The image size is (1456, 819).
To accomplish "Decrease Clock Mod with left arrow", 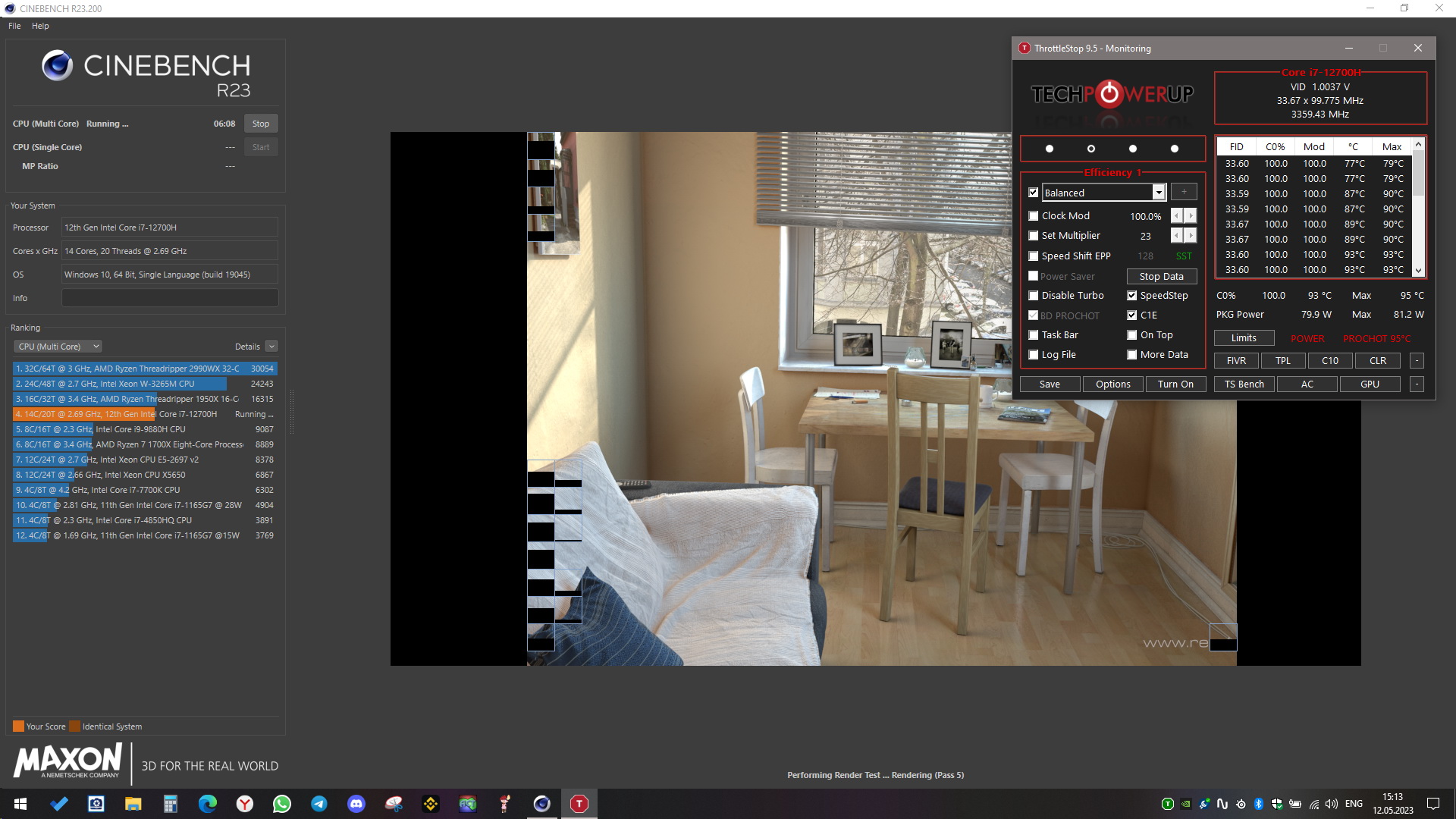I will point(1177,216).
